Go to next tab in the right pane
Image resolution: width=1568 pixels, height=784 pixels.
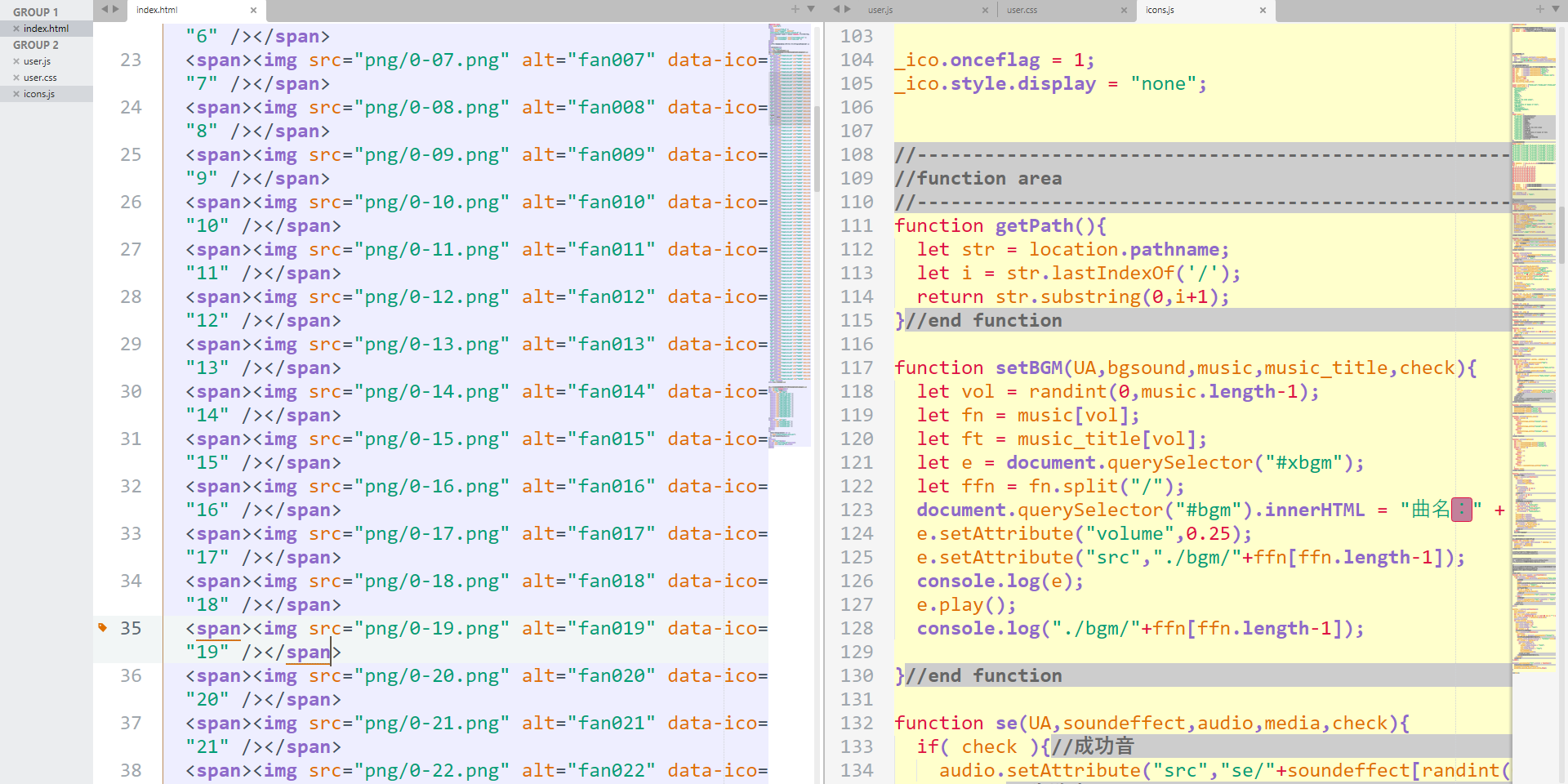[848, 9]
